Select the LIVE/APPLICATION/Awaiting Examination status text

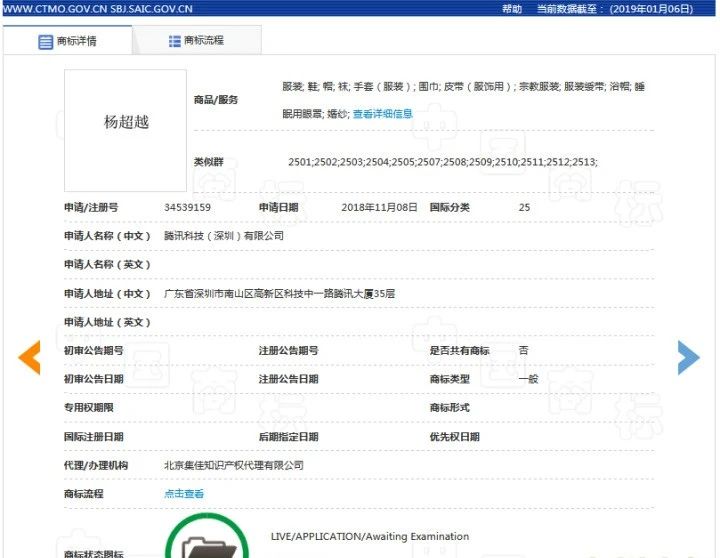(370, 536)
